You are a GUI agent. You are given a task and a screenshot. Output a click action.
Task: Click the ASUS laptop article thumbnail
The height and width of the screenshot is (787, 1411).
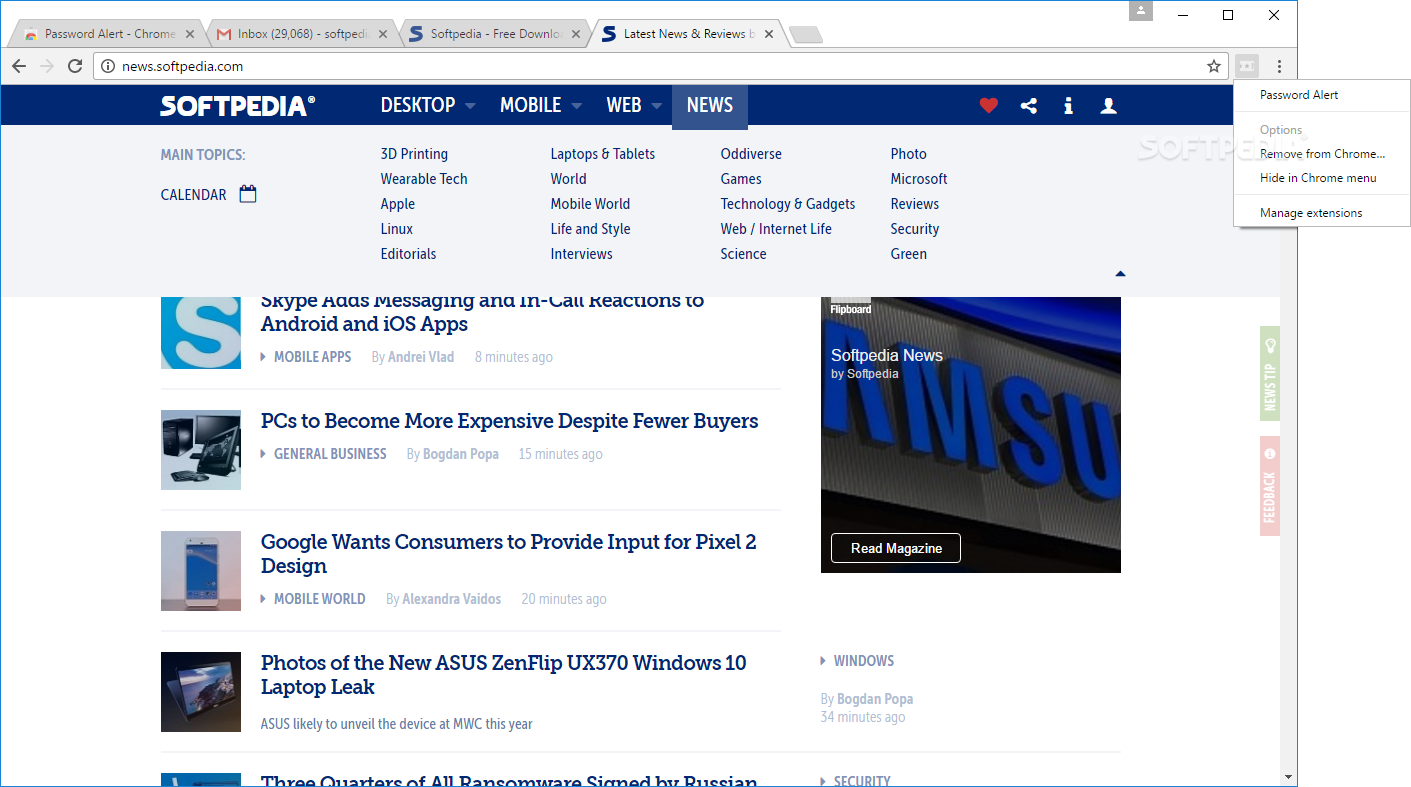pos(201,692)
